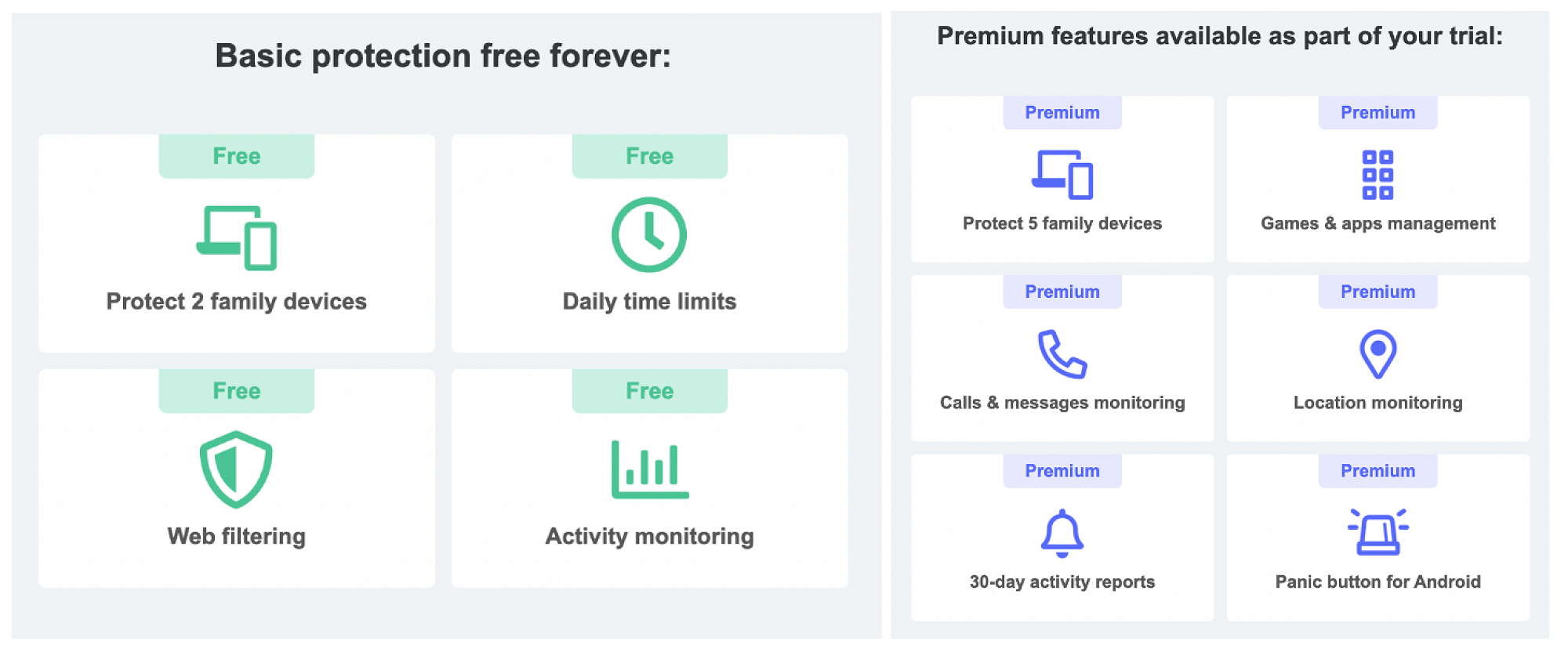1568x656 pixels.
Task: Click the bell icon for 30-day activity reports
Action: click(x=1062, y=533)
